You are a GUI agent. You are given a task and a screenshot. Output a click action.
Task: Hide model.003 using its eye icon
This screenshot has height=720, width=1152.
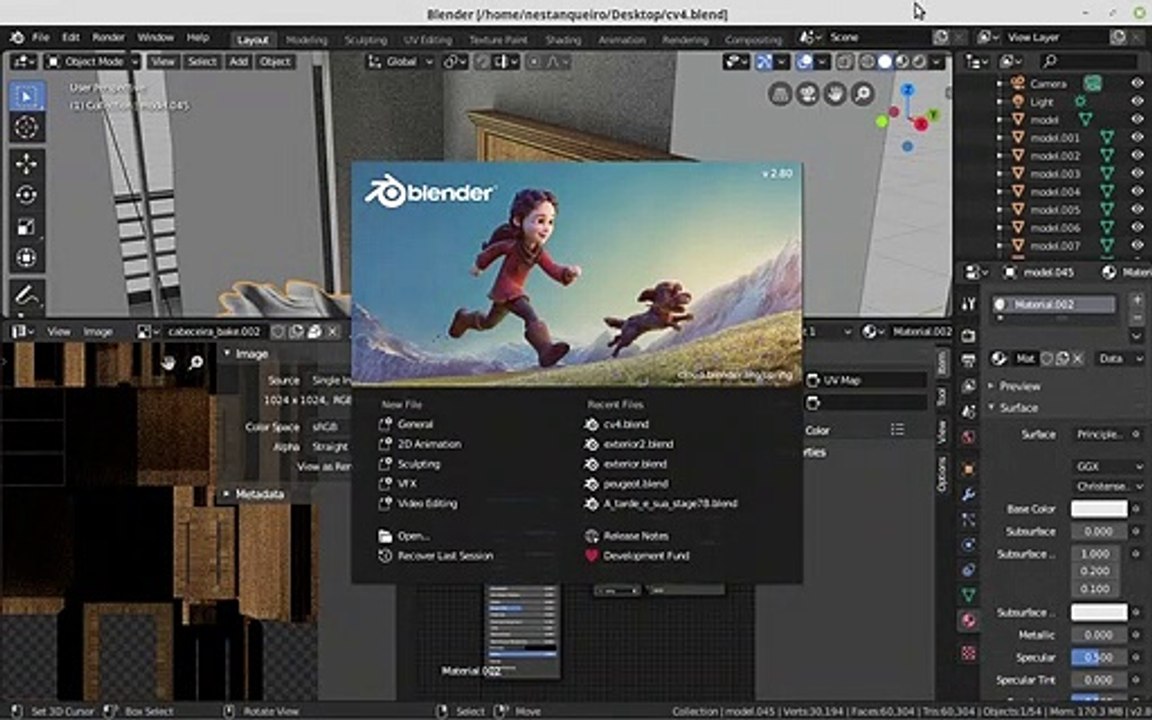[1137, 173]
